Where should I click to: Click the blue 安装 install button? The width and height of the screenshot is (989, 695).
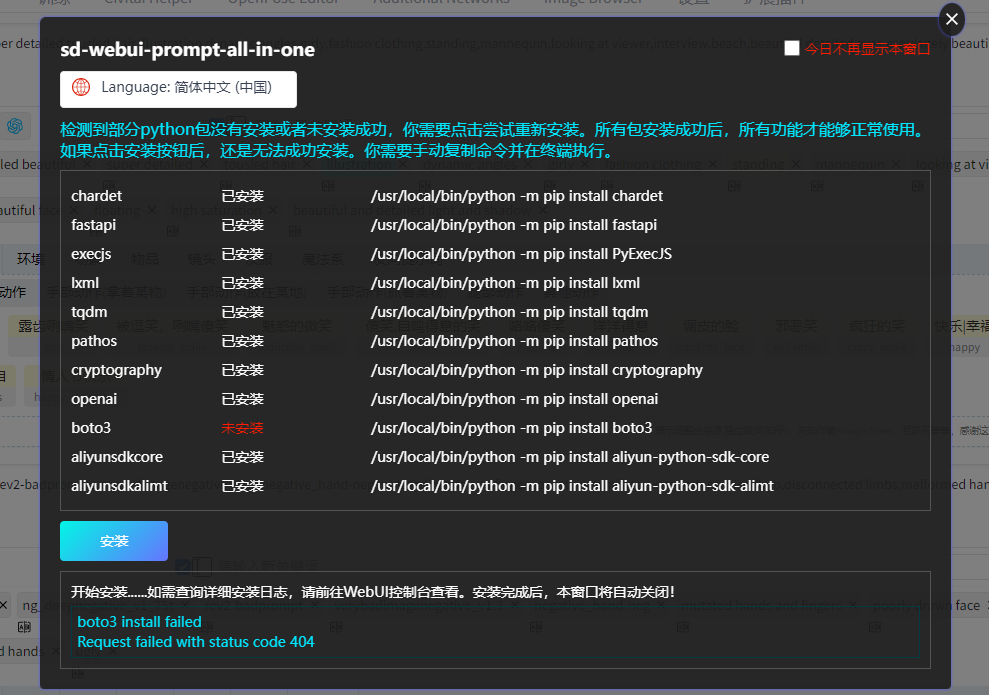point(113,540)
